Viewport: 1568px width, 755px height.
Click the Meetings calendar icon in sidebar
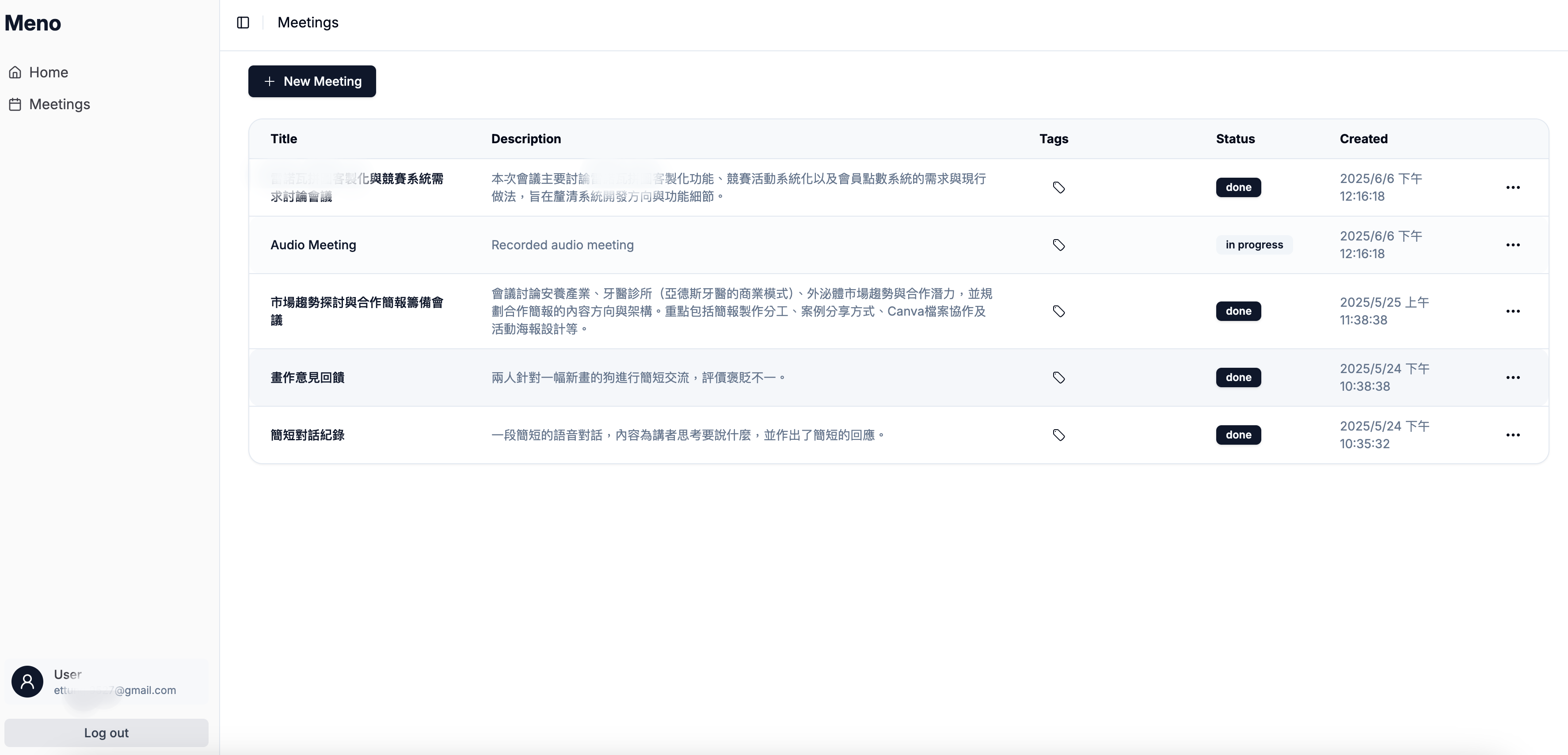[15, 105]
